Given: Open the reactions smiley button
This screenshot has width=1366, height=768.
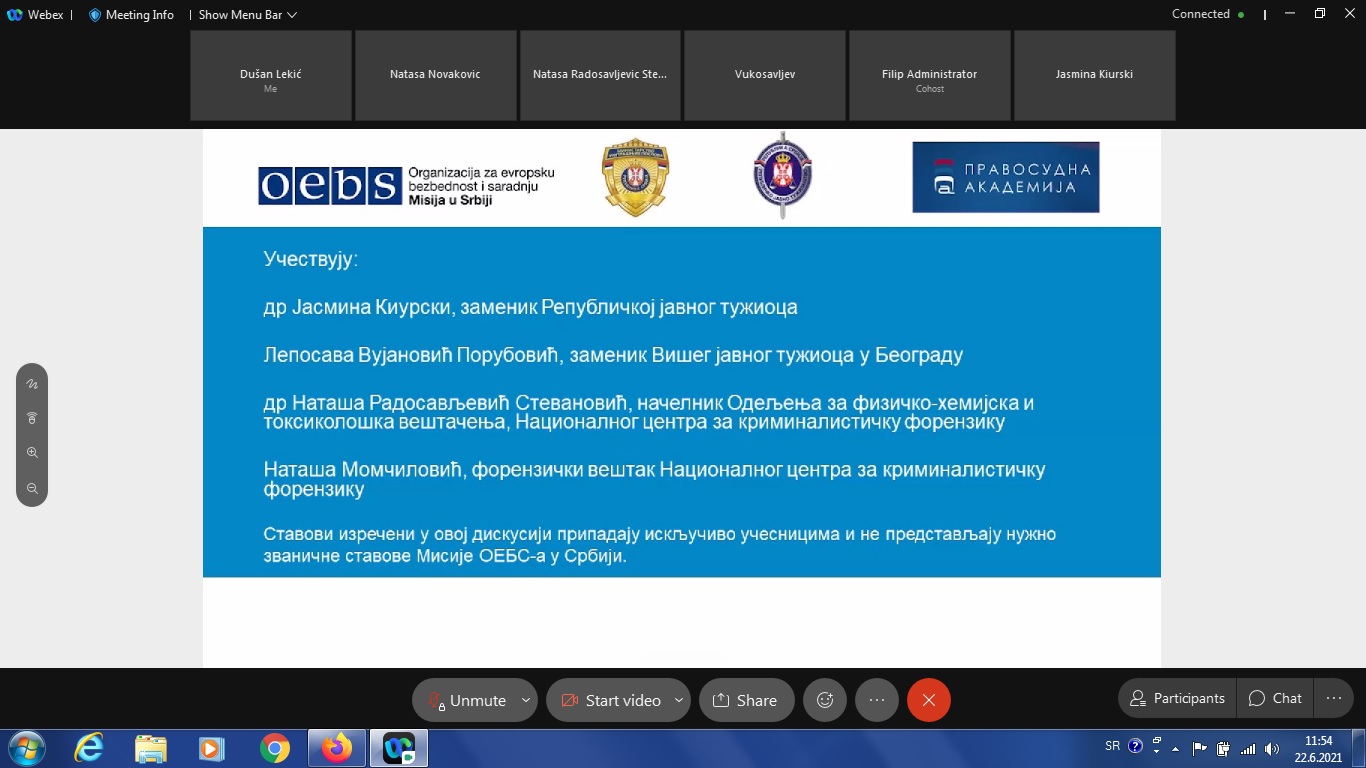Looking at the screenshot, I should pos(825,700).
